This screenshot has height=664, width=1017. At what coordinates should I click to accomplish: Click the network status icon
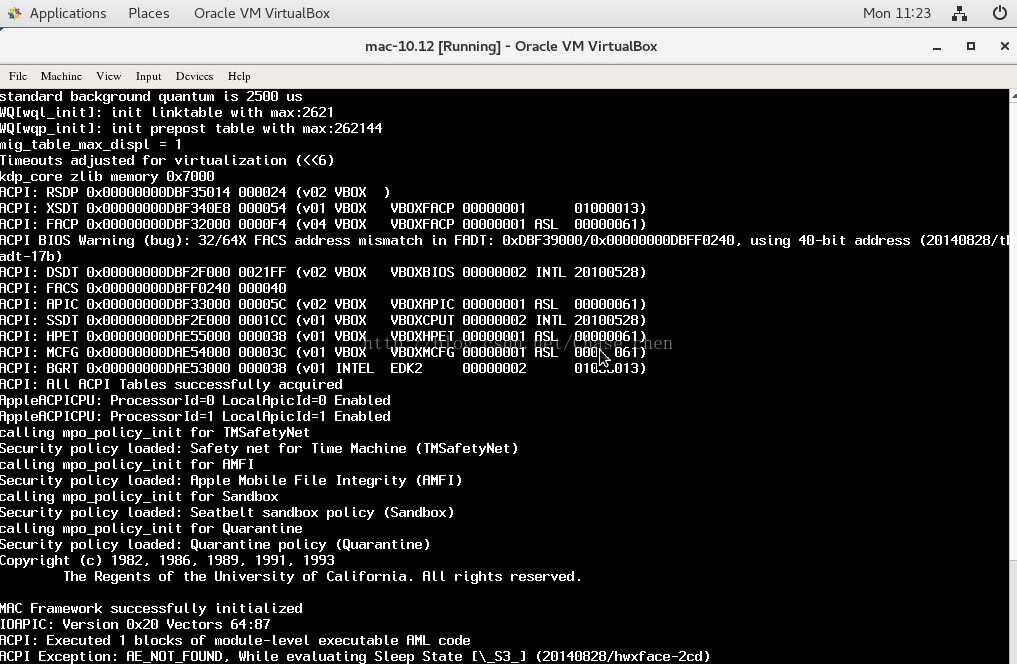(x=959, y=13)
